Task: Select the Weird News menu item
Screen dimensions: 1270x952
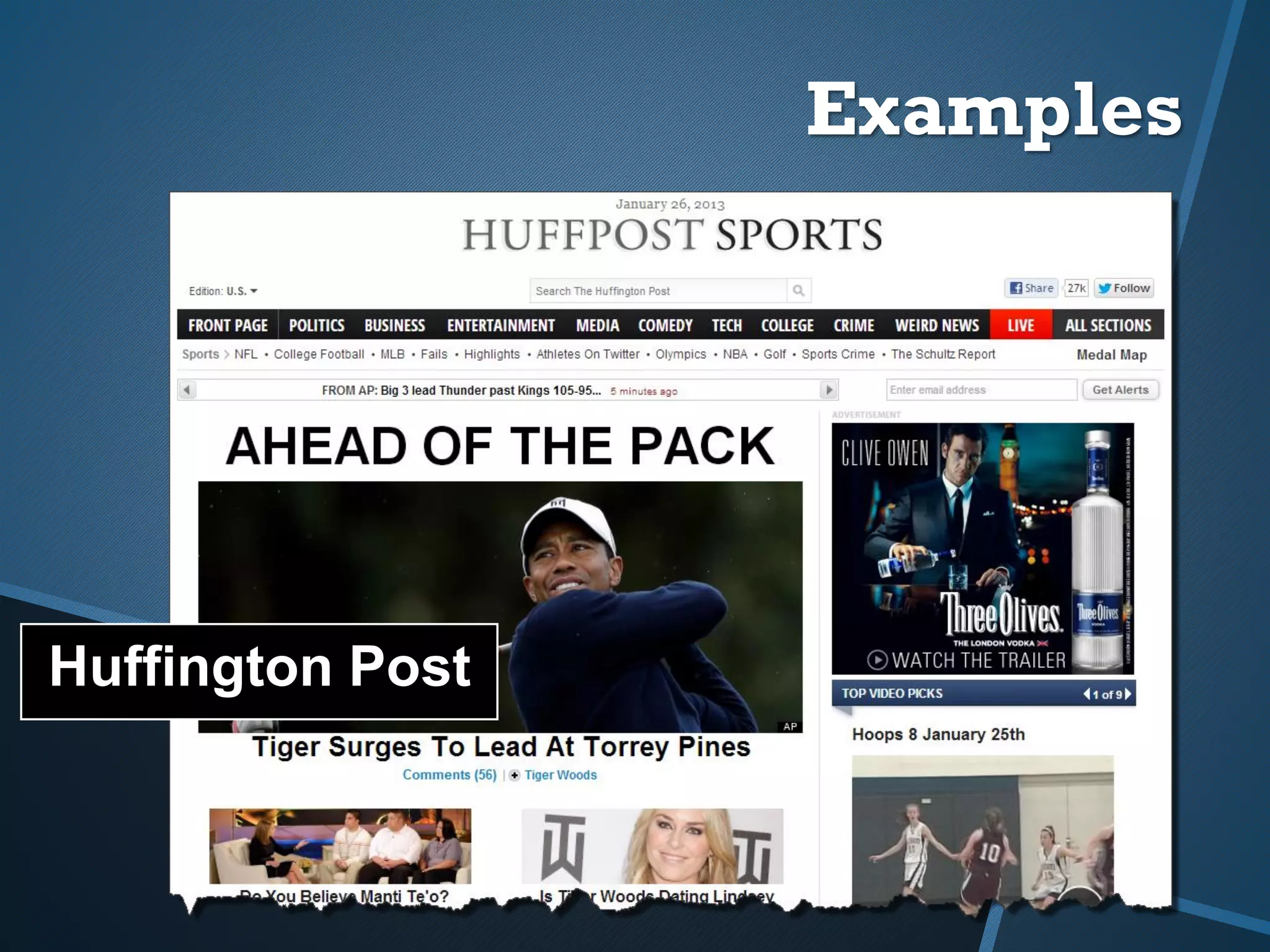Action: click(936, 325)
